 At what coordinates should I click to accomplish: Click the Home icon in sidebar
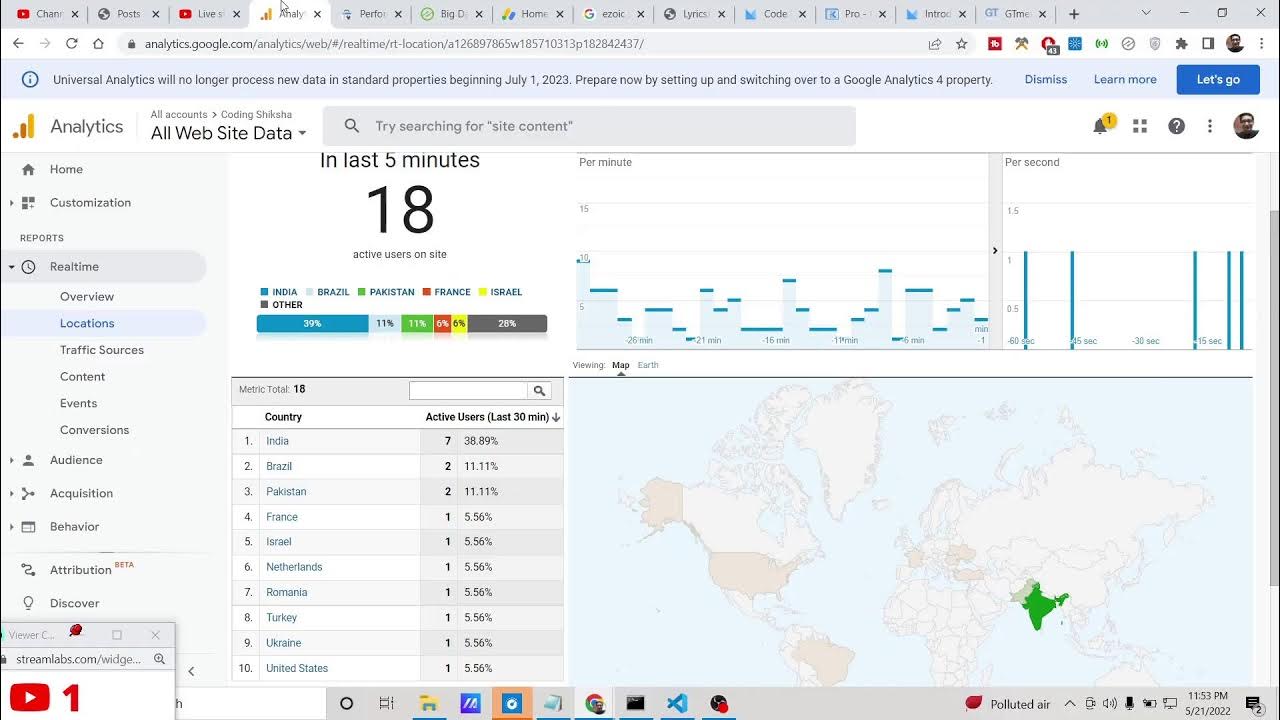coord(28,170)
